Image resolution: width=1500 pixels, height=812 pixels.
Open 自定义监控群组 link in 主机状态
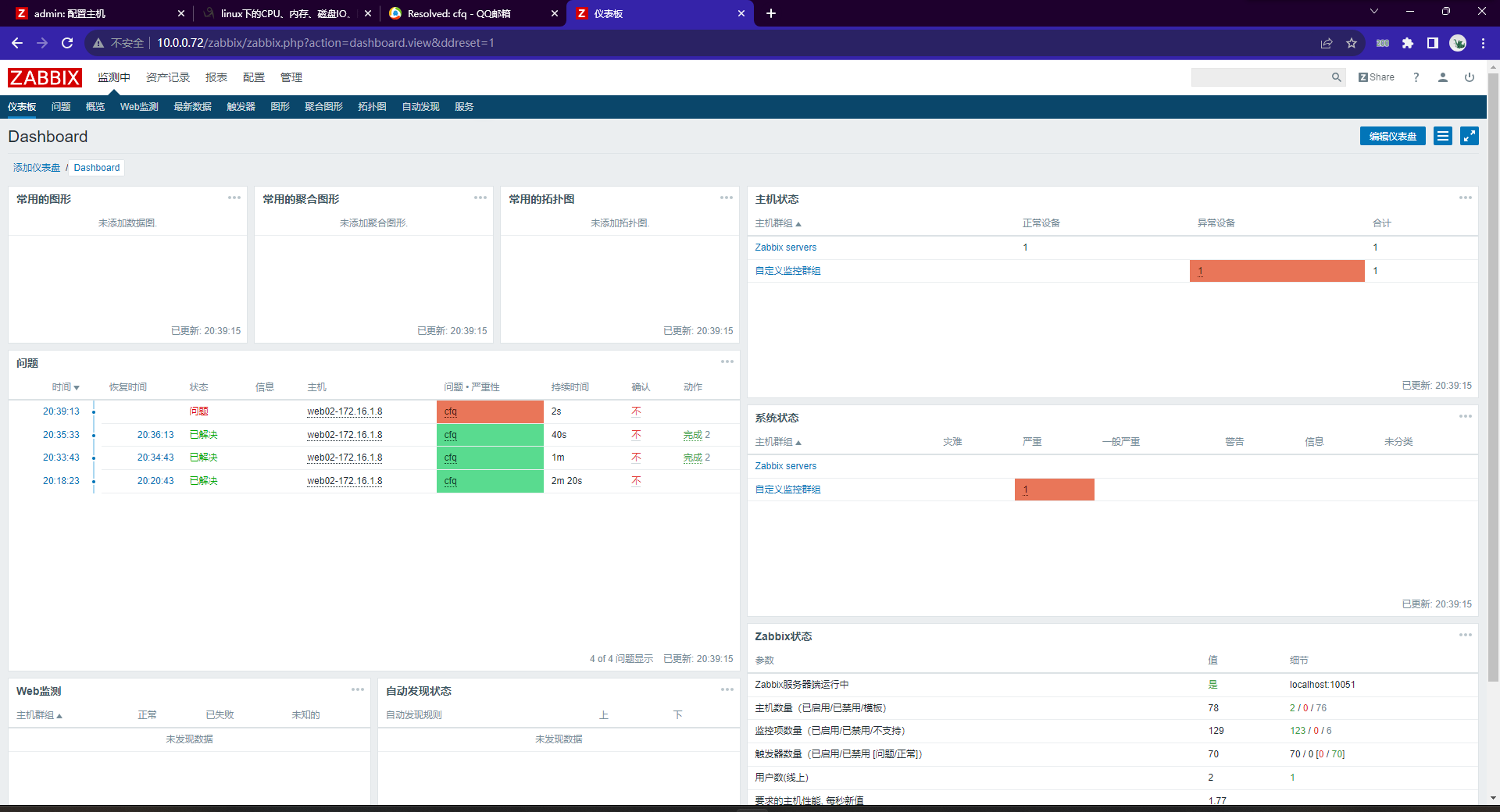pos(787,271)
